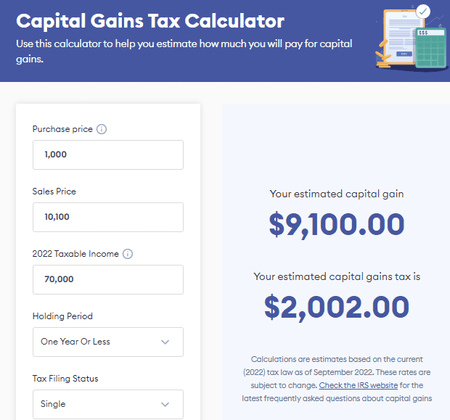Open the Single filing status dropdown
450x420 pixels.
point(108,404)
